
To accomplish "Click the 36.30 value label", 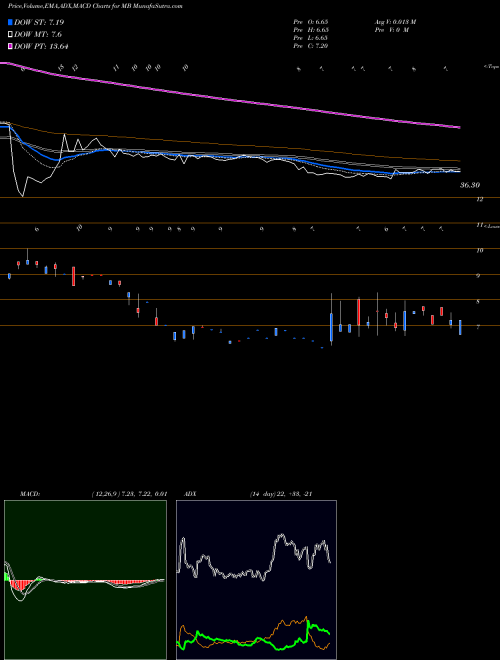I will tap(470, 185).
